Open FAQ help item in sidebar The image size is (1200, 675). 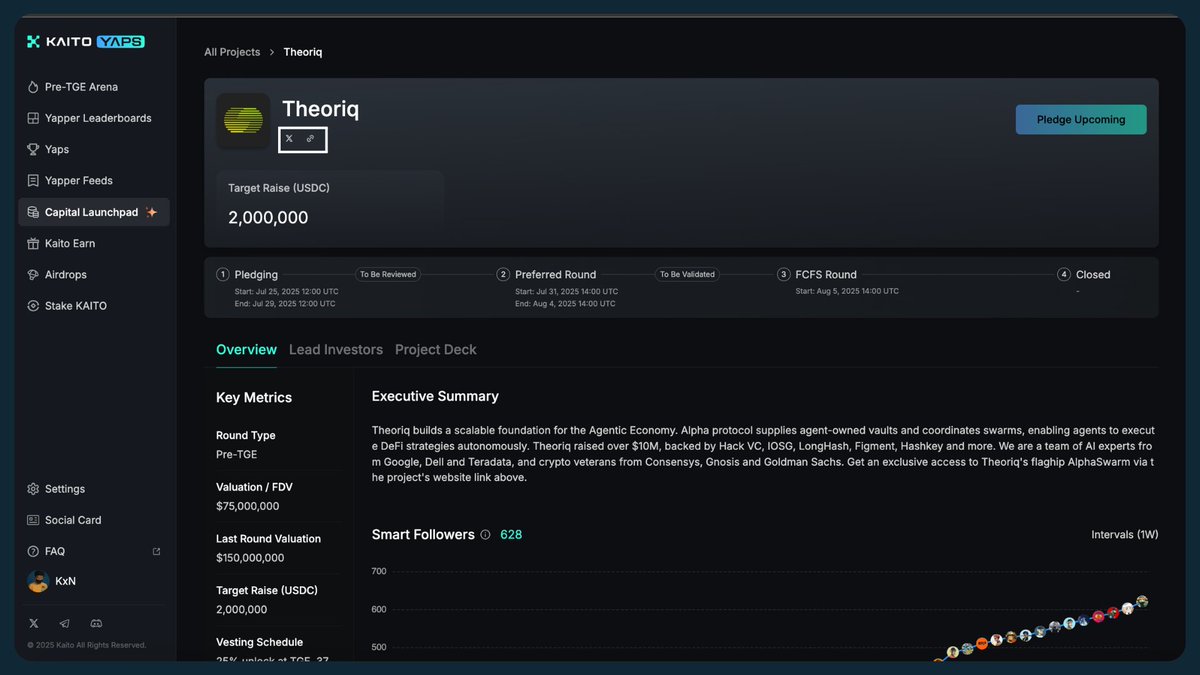(93, 551)
